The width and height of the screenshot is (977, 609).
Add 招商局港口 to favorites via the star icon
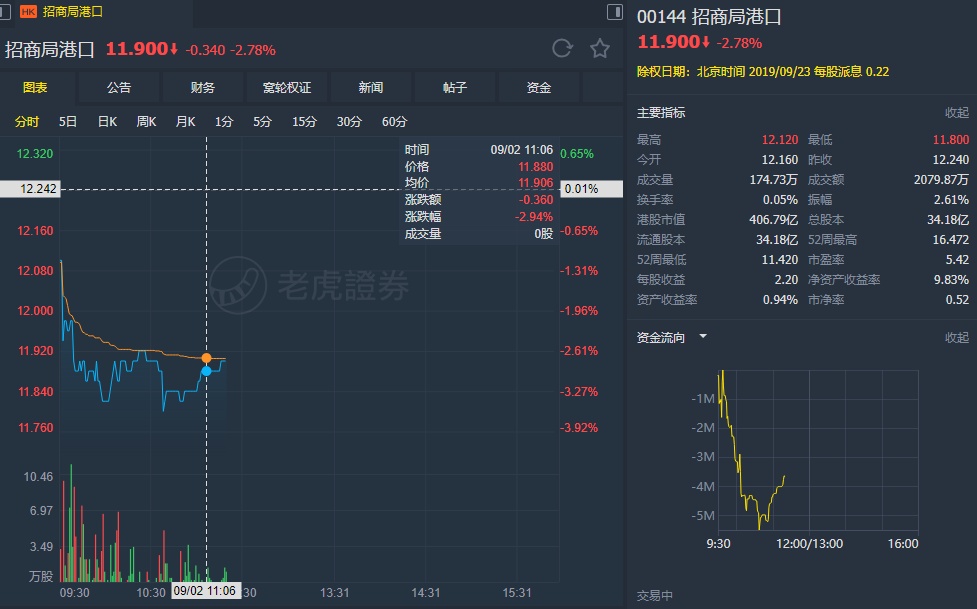tap(600, 48)
